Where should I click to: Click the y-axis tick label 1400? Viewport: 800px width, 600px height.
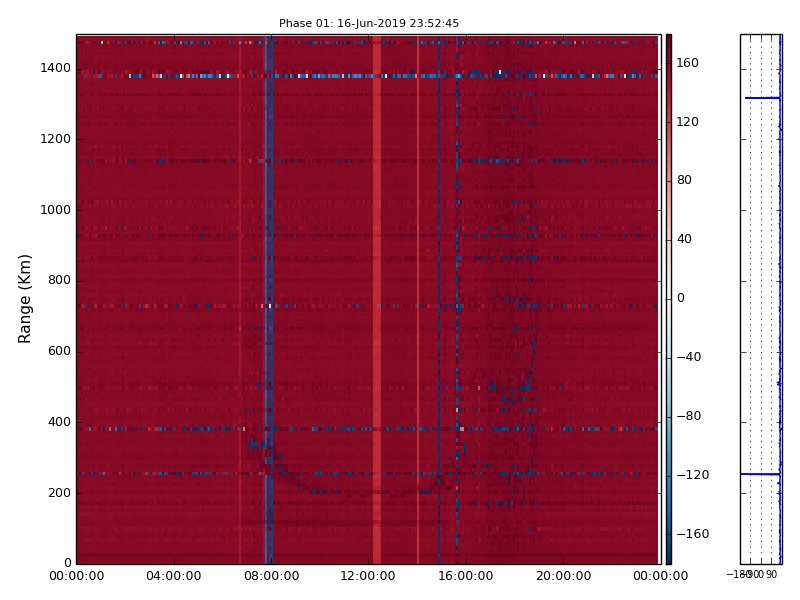[55, 68]
